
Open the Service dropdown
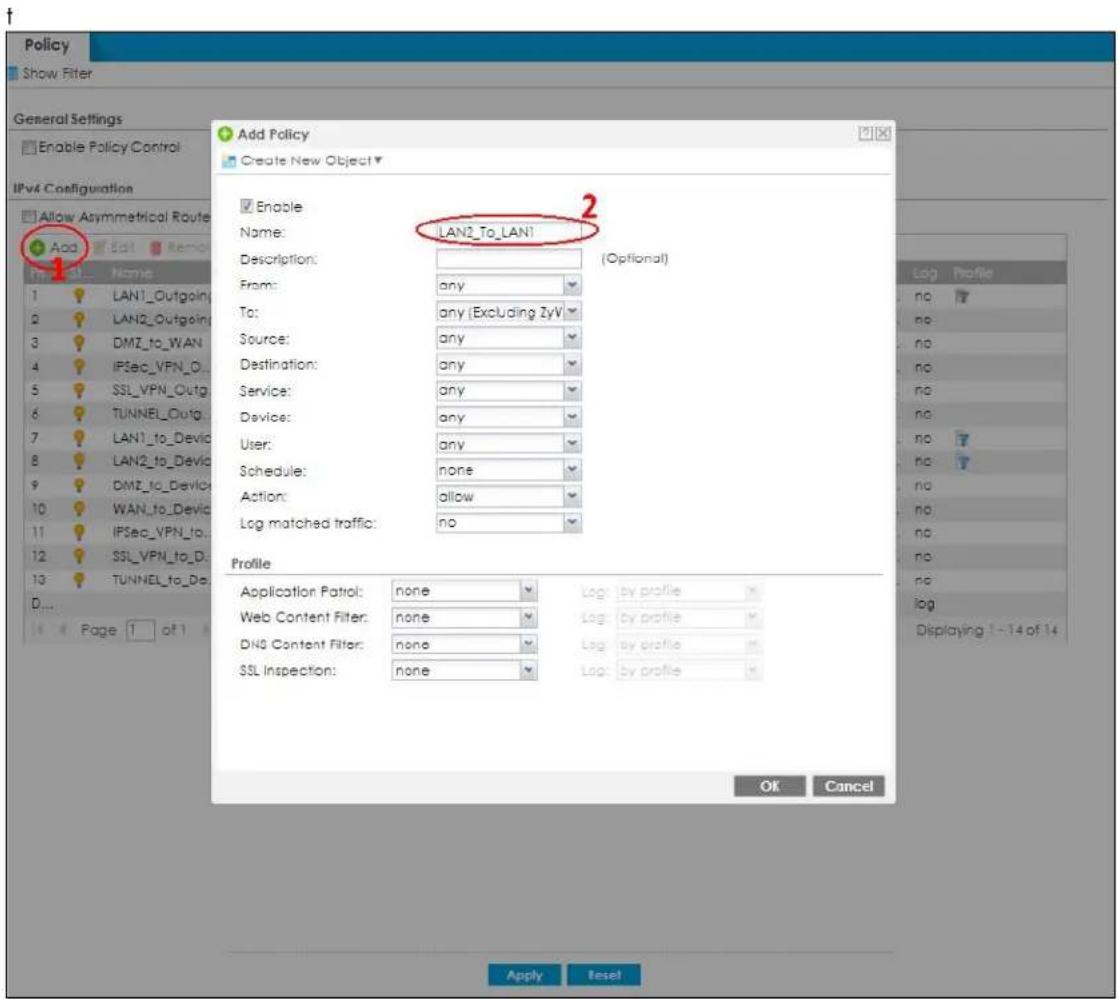tap(572, 390)
